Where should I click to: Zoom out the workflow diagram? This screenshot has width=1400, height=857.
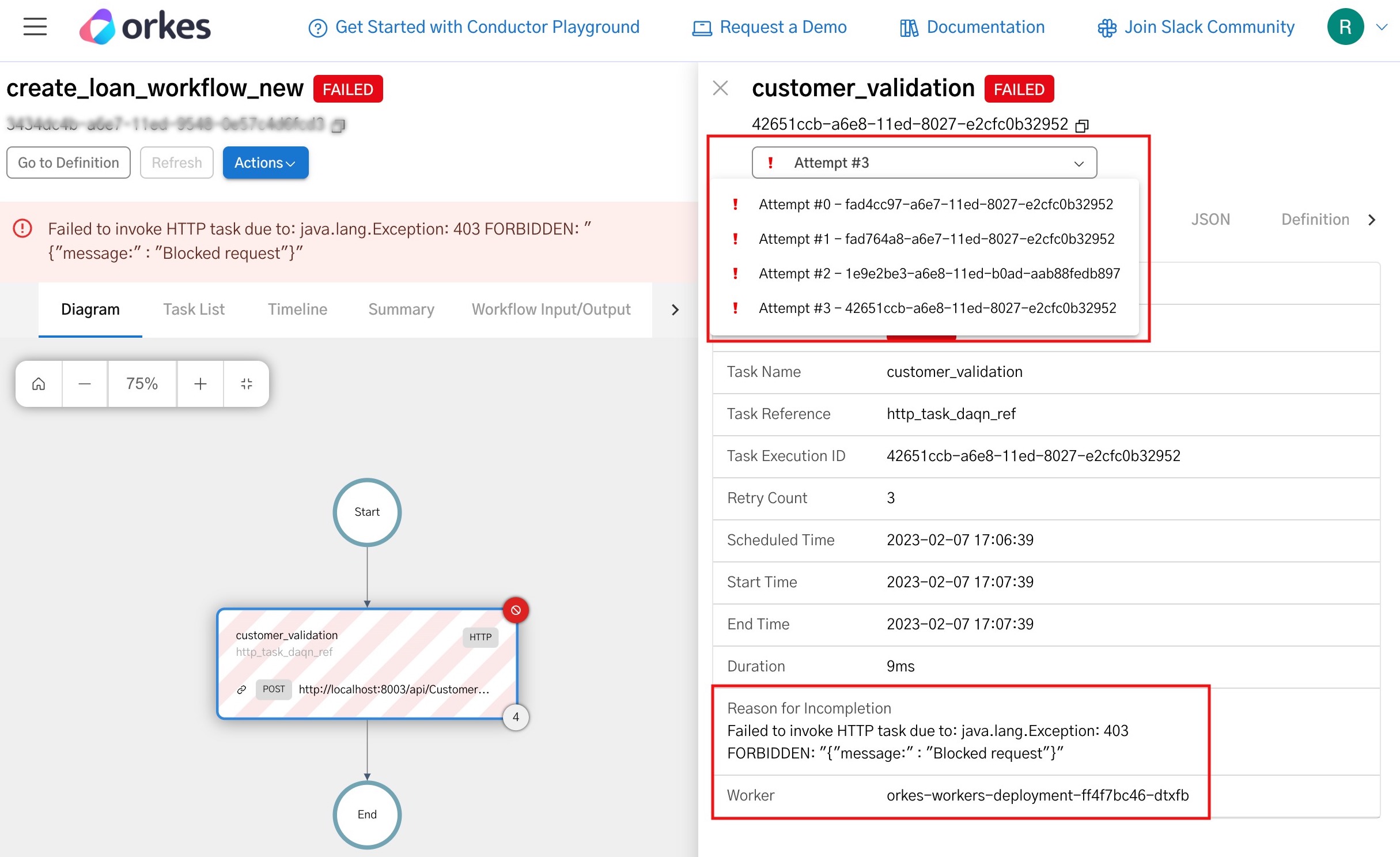pyautogui.click(x=85, y=384)
